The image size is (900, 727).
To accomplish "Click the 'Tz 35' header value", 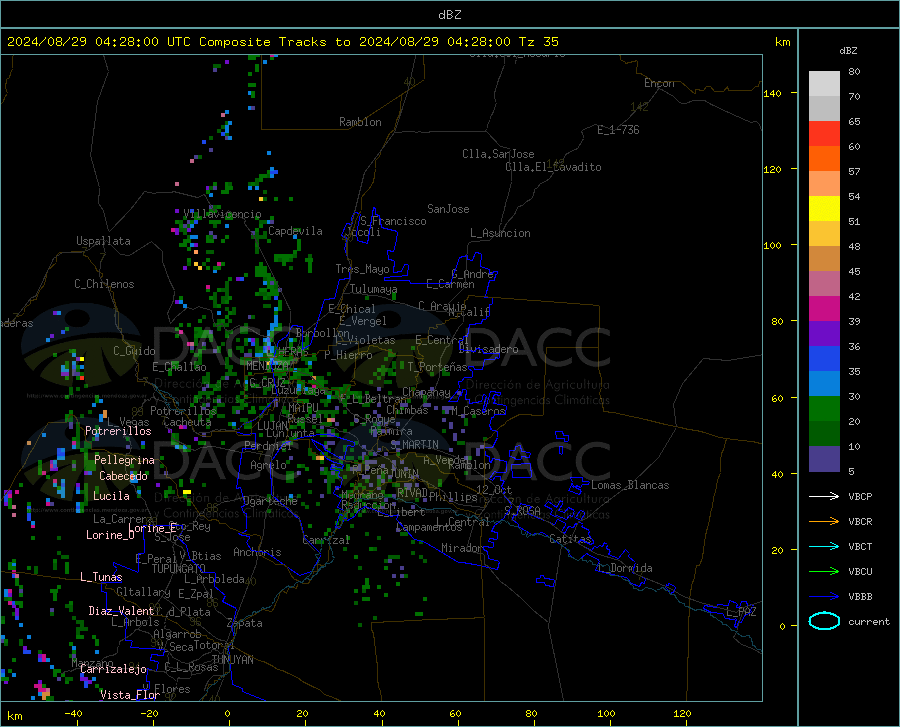I will pos(538,42).
